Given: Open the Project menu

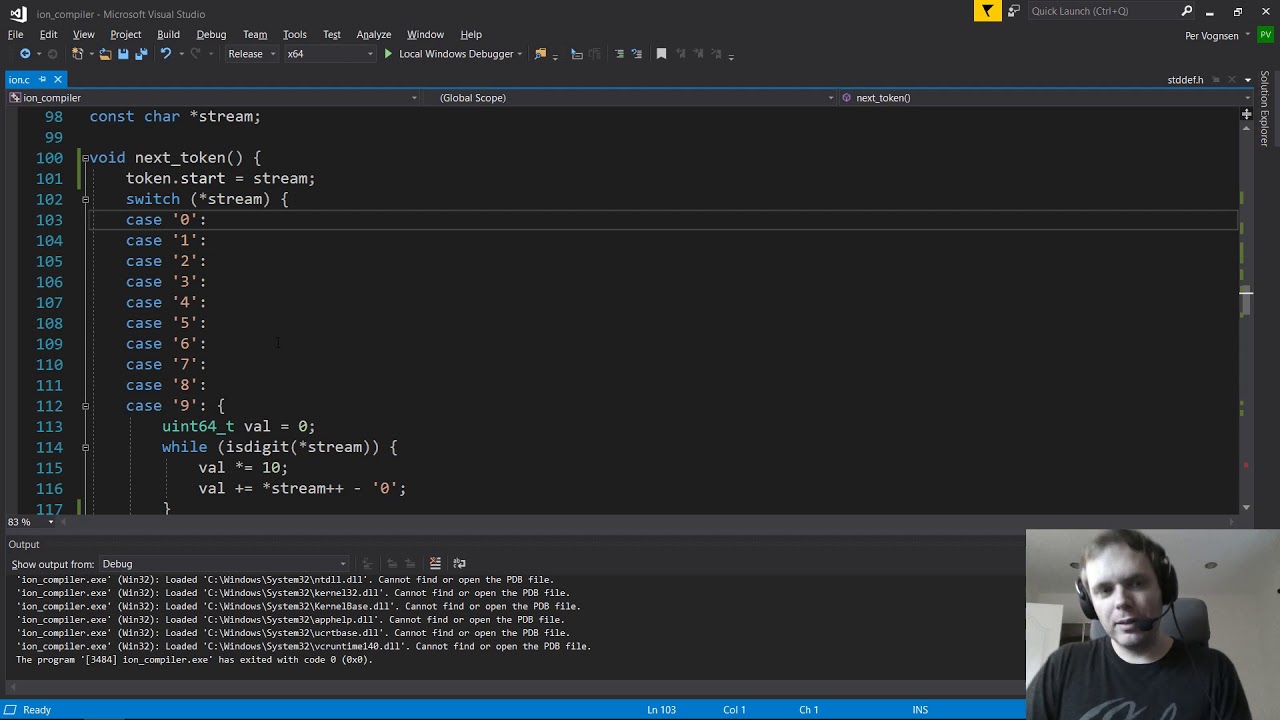Looking at the screenshot, I should (x=126, y=34).
